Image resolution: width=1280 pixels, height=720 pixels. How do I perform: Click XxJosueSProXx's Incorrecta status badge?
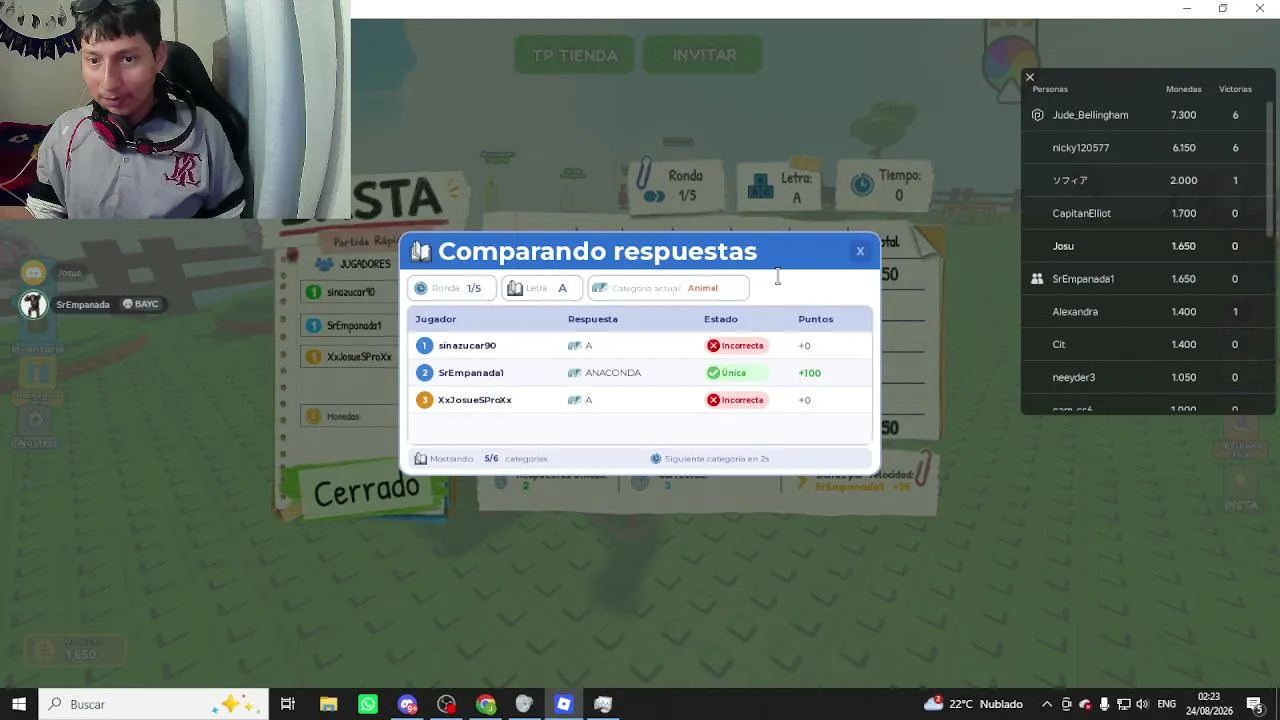coord(737,400)
